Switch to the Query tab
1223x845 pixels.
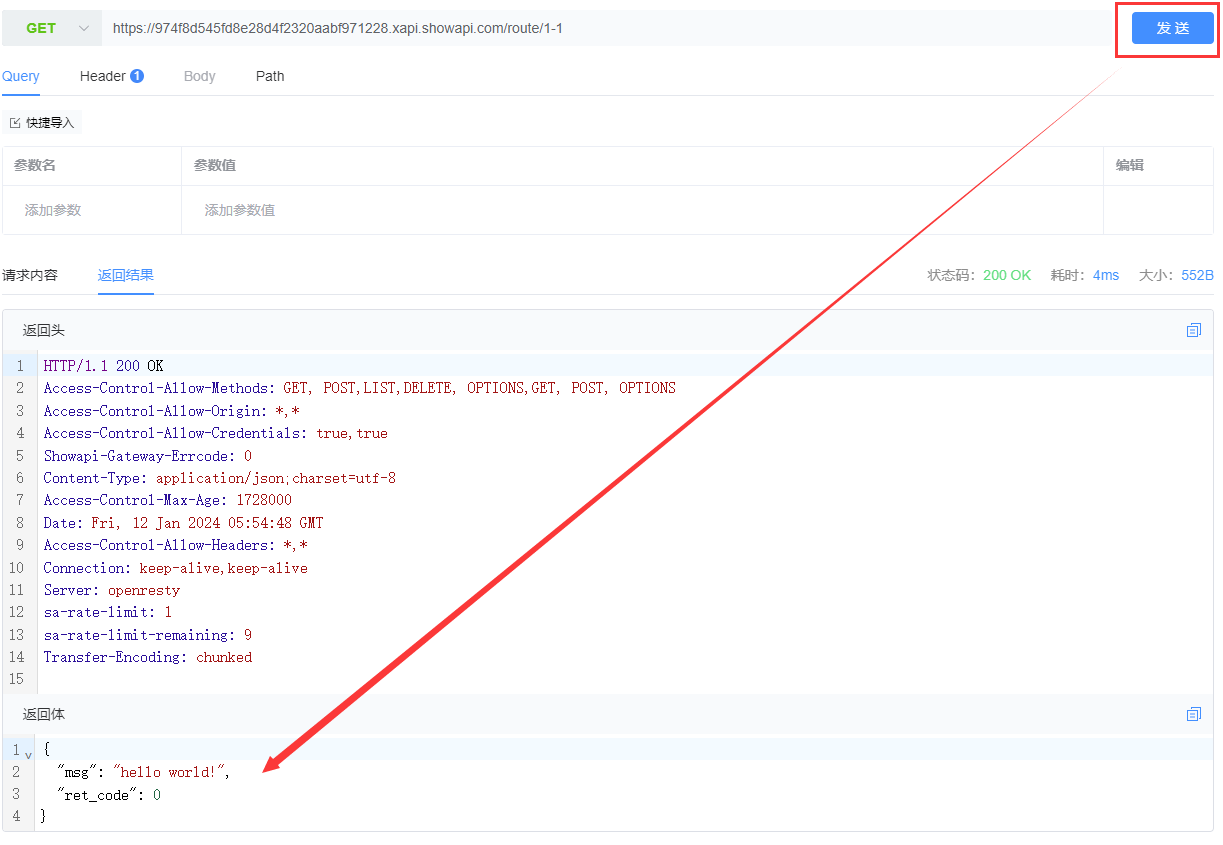pos(21,76)
